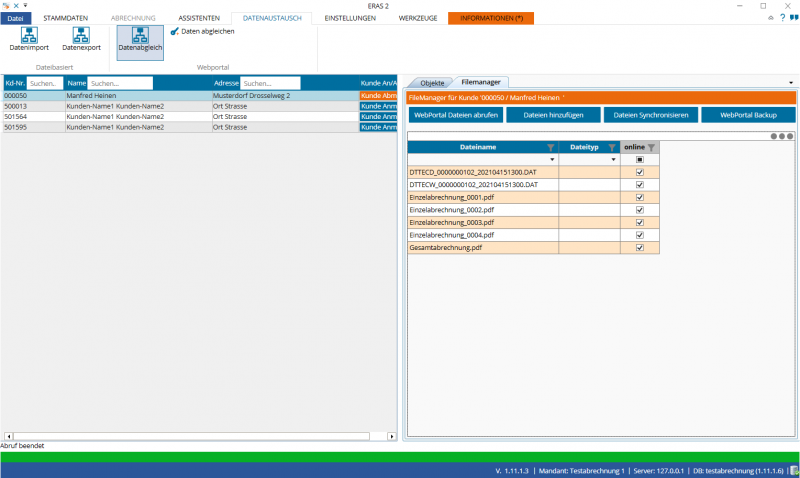Screen dimensions: 800x478
Task: Open the Dateiname filter row dropdown
Action: point(552,160)
